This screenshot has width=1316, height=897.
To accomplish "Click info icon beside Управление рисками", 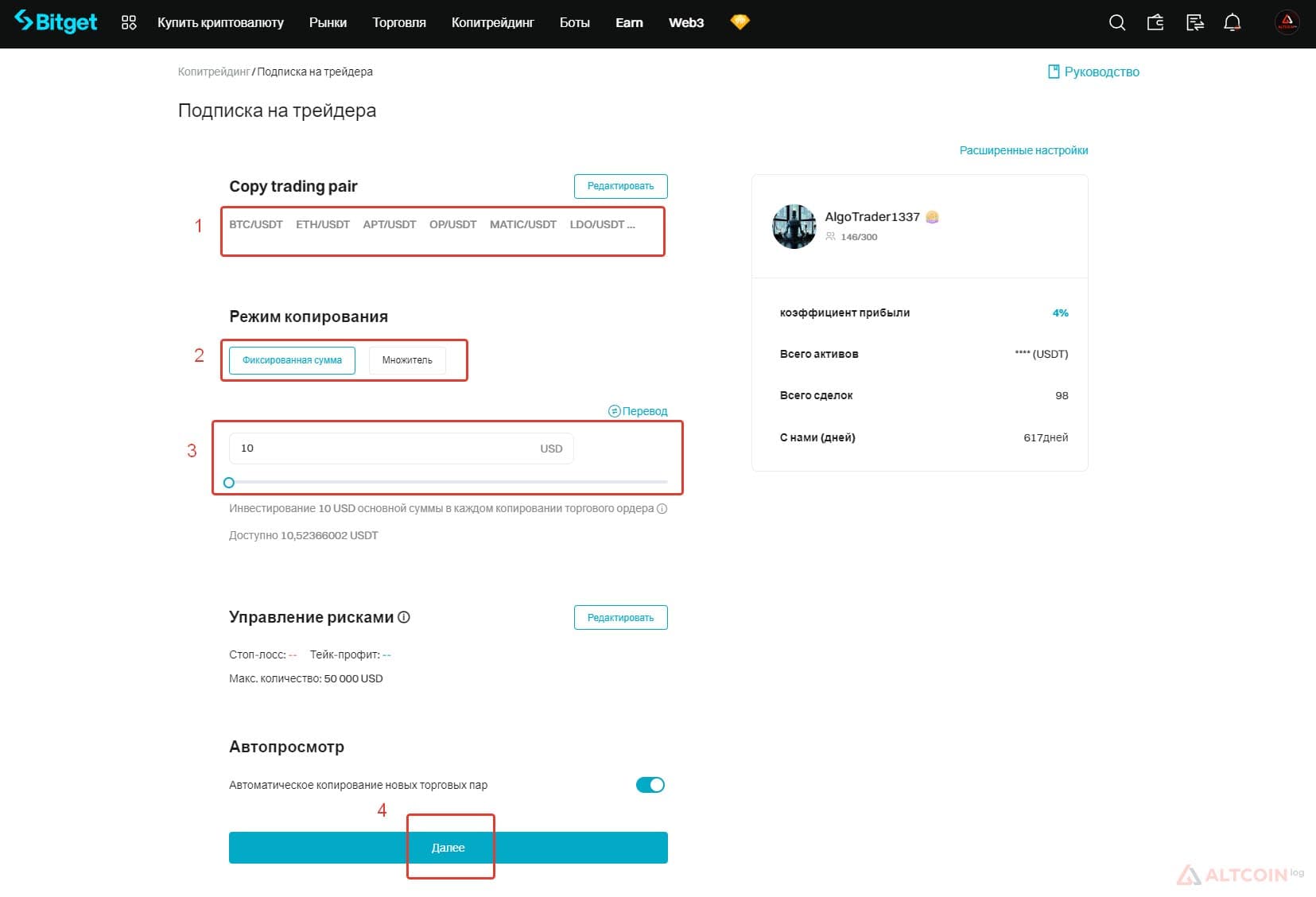I will [404, 617].
